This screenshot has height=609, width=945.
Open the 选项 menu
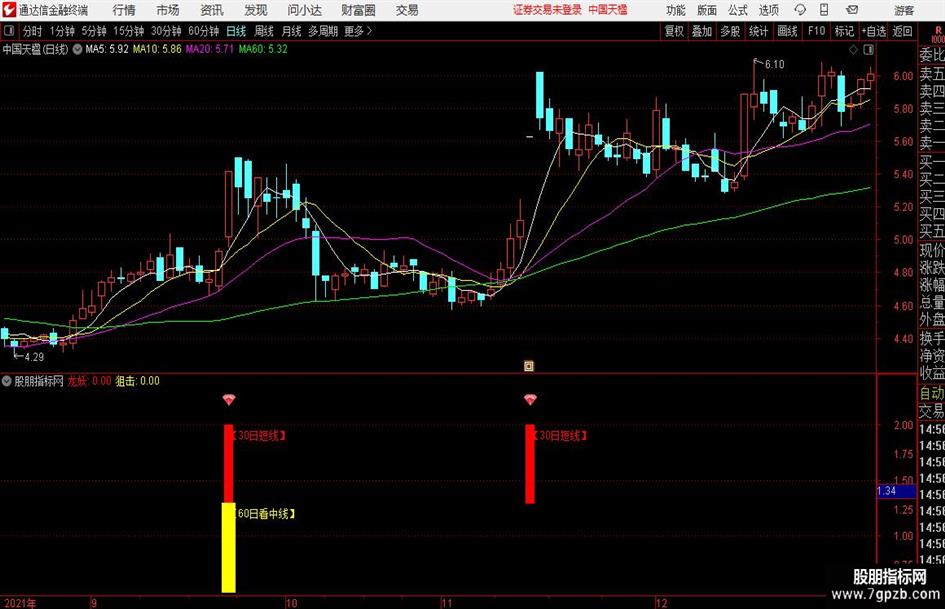pos(768,10)
